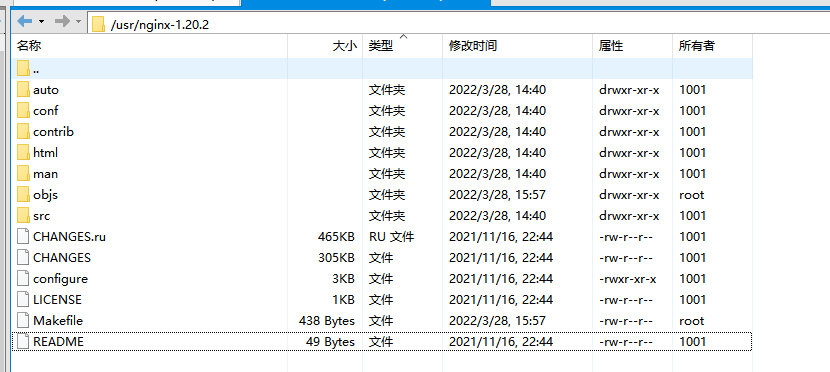Click the 'RU 文件' type cell
The width and height of the screenshot is (830, 372).
click(391, 237)
